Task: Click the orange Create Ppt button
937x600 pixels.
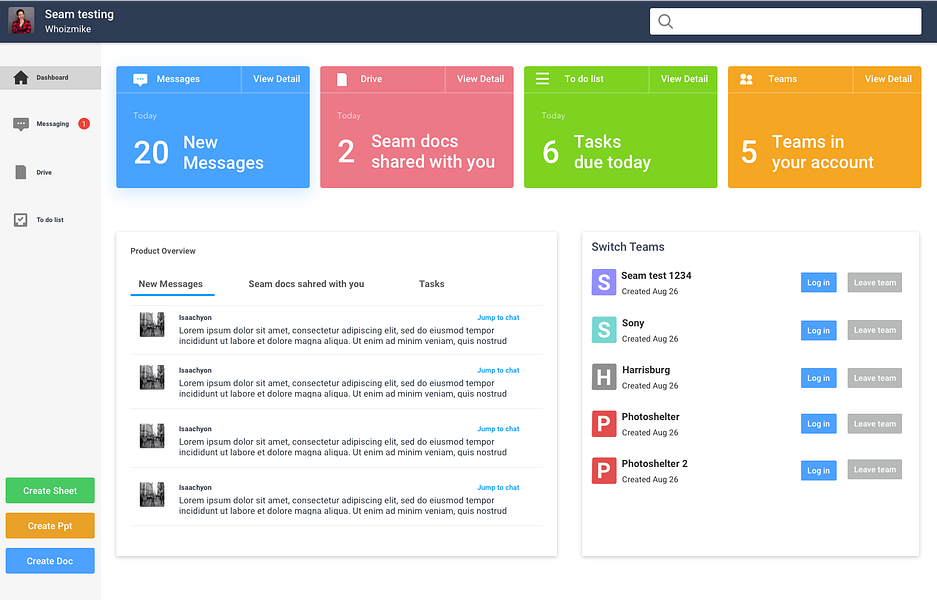Action: point(50,526)
